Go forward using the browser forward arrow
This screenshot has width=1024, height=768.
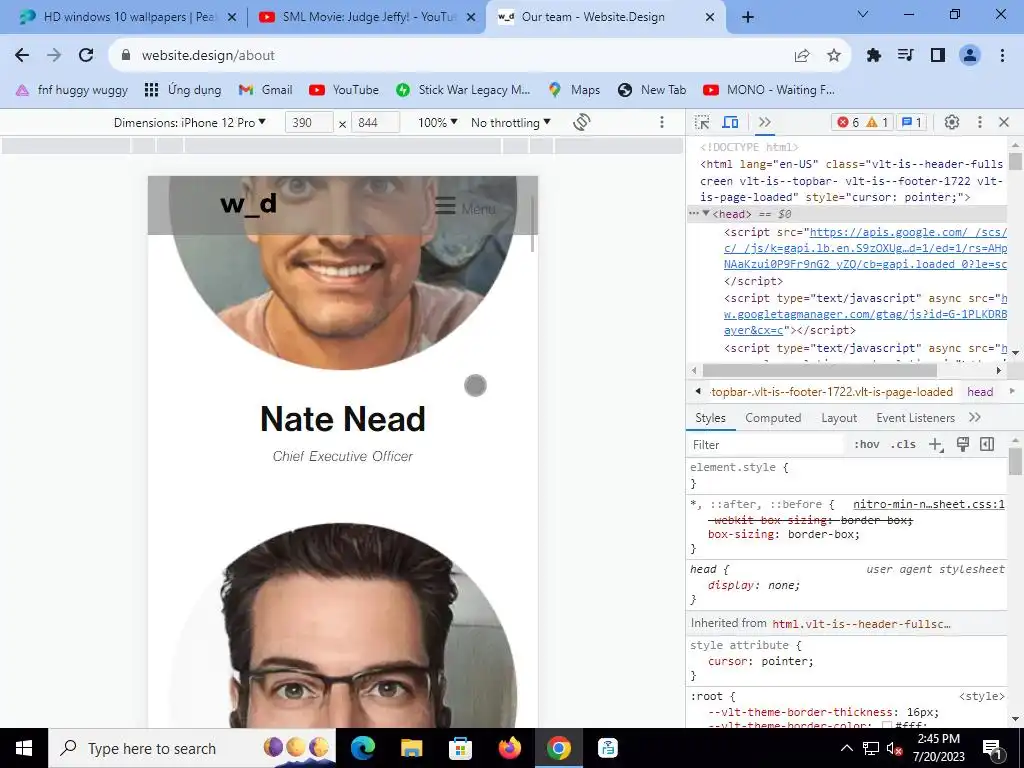[54, 56]
